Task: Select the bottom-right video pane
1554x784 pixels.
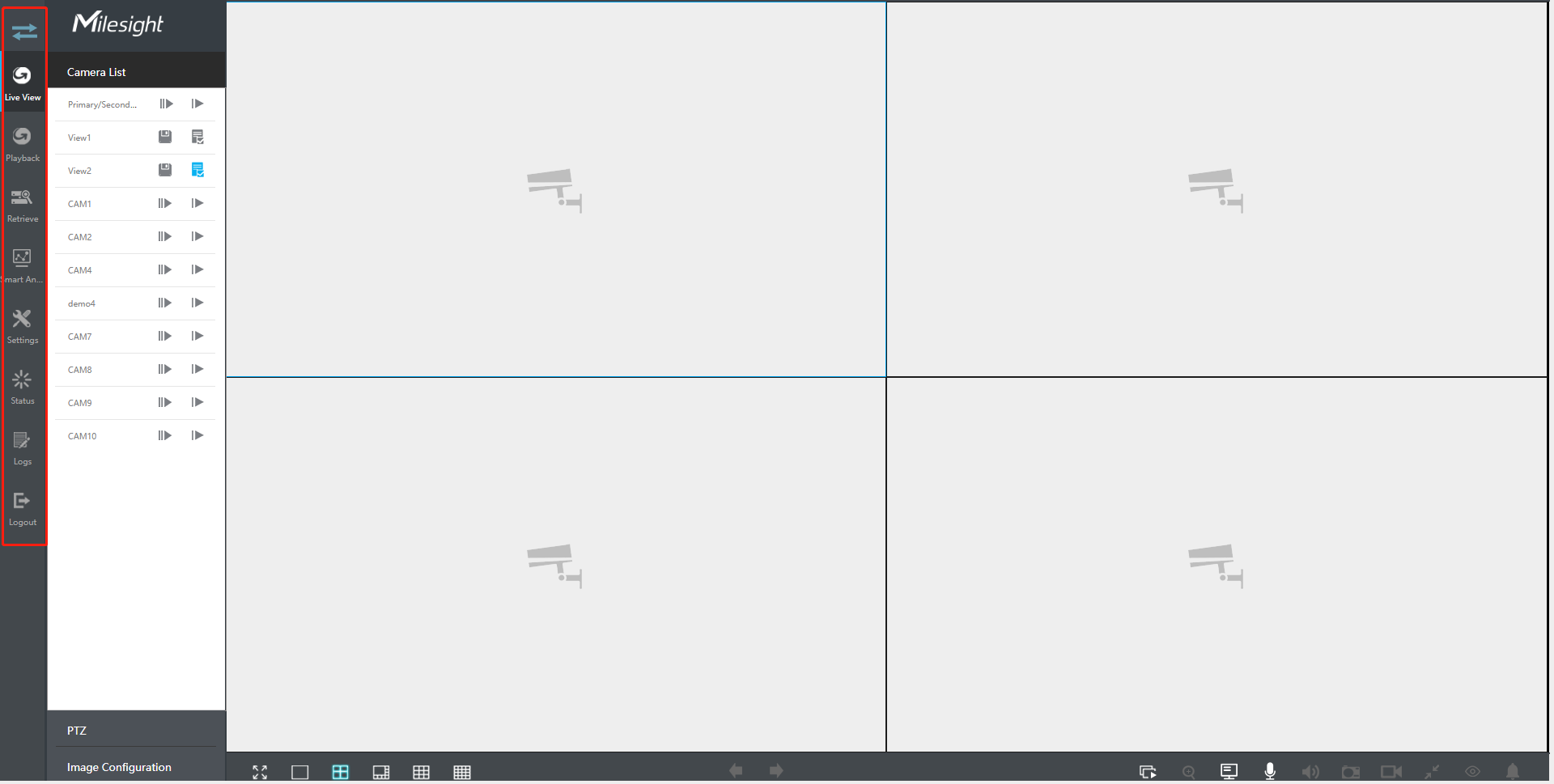Action: [1216, 565]
